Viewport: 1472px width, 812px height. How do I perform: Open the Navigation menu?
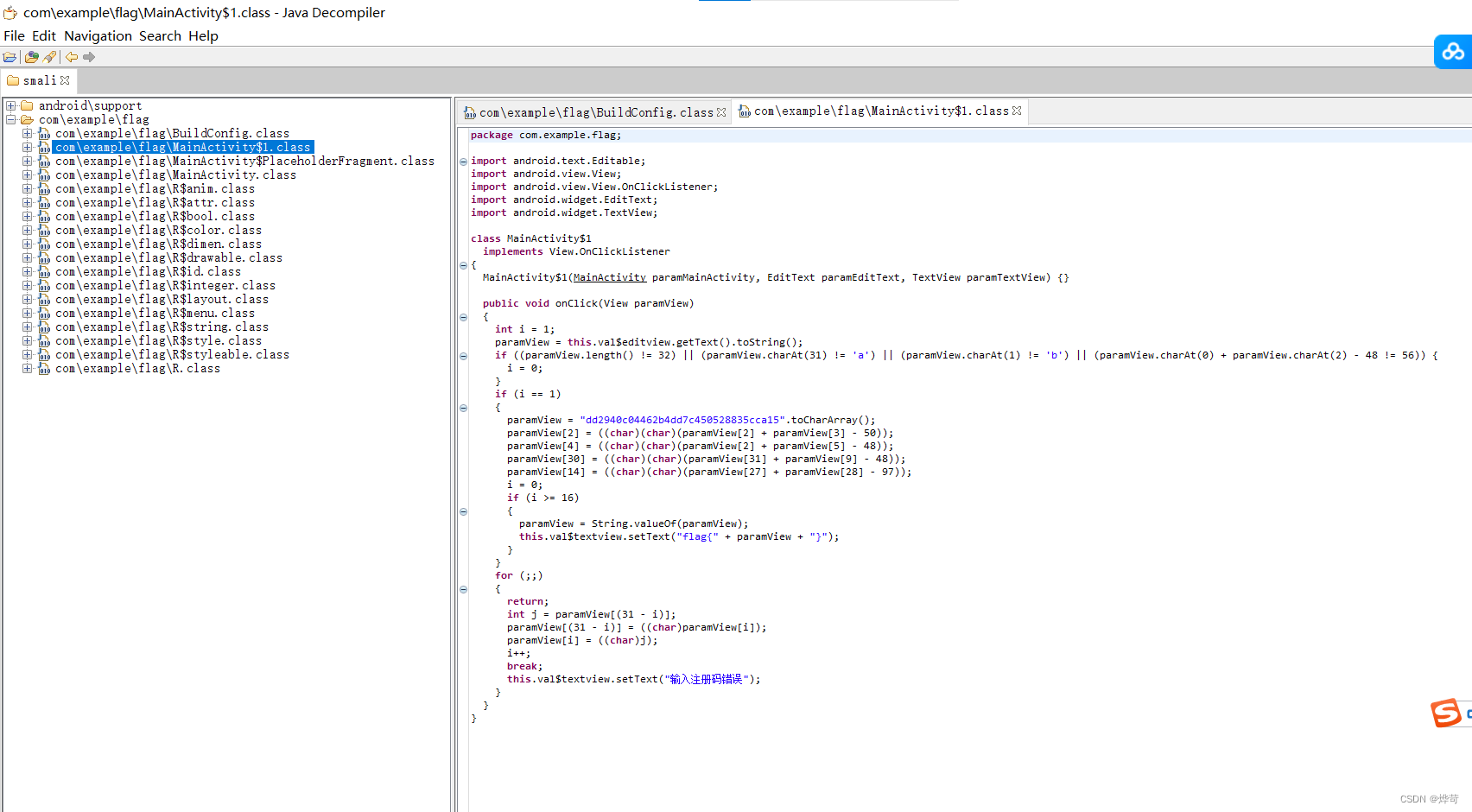tap(98, 35)
